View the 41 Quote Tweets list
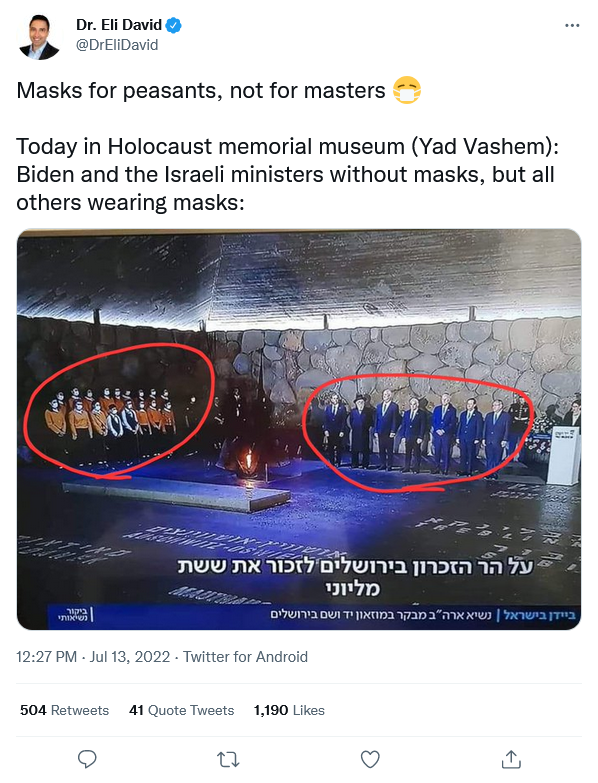 181,710
